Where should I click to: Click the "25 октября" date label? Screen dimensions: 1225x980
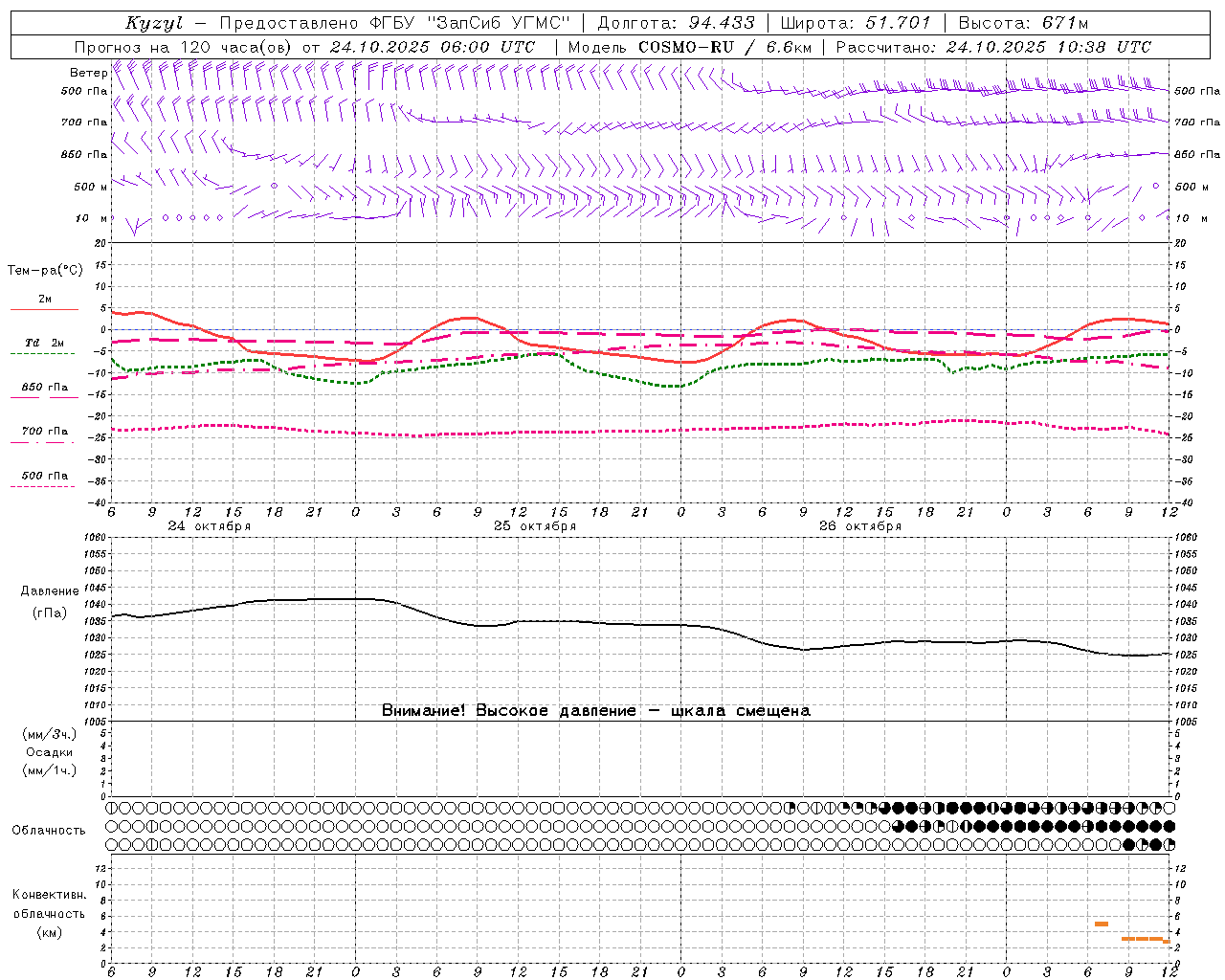(x=535, y=526)
